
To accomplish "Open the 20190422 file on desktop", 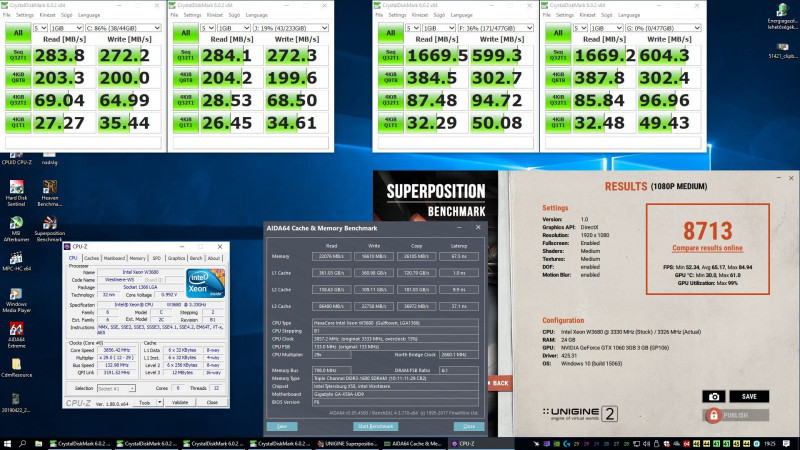I will click(x=16, y=402).
